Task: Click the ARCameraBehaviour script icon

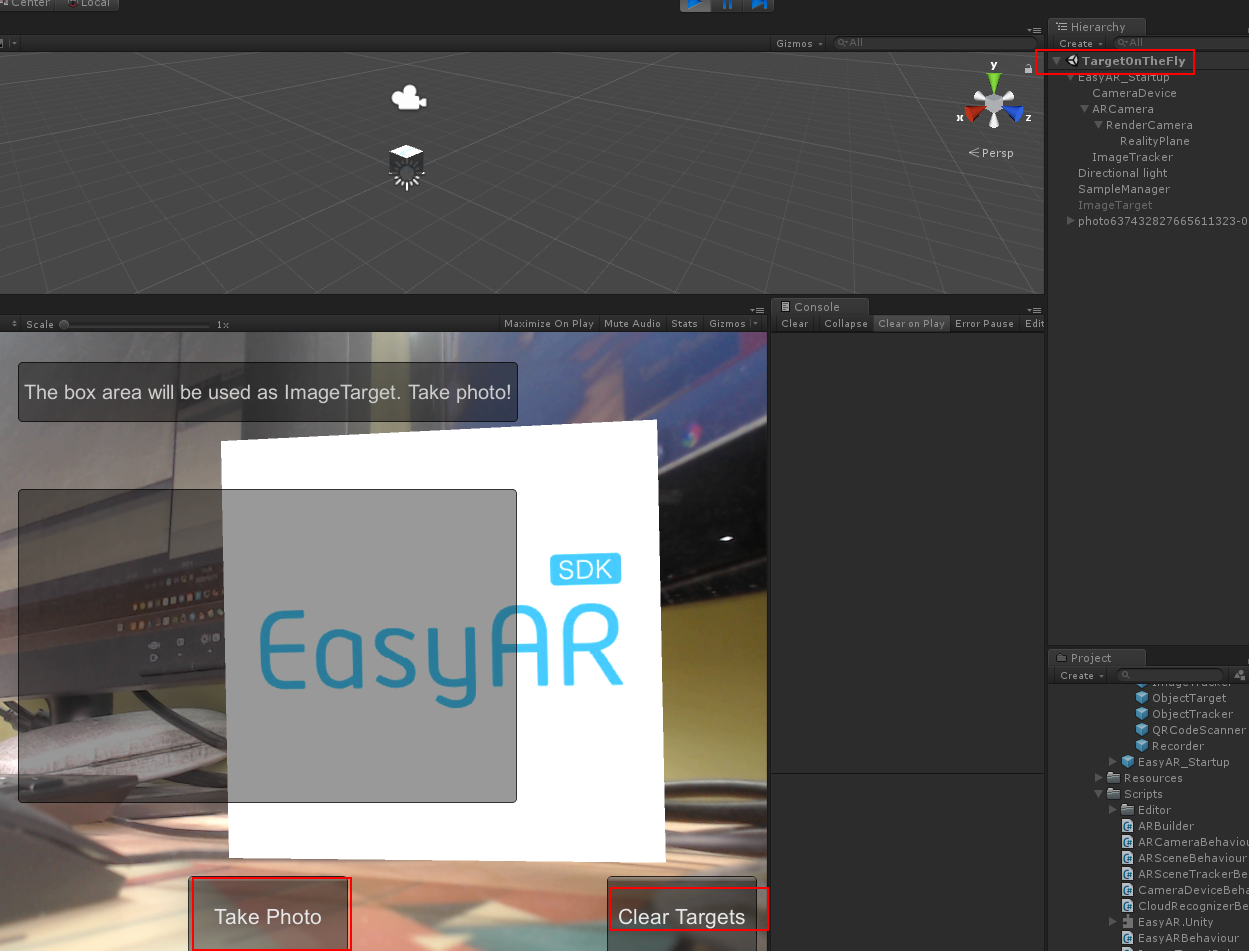Action: (1129, 842)
